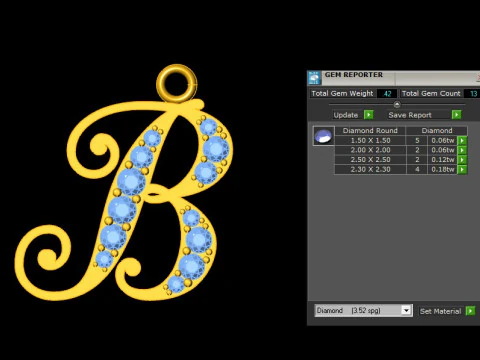Viewport: 480px width, 360px height.
Task: Click the Gem Reporter title bar icon
Action: (x=314, y=78)
